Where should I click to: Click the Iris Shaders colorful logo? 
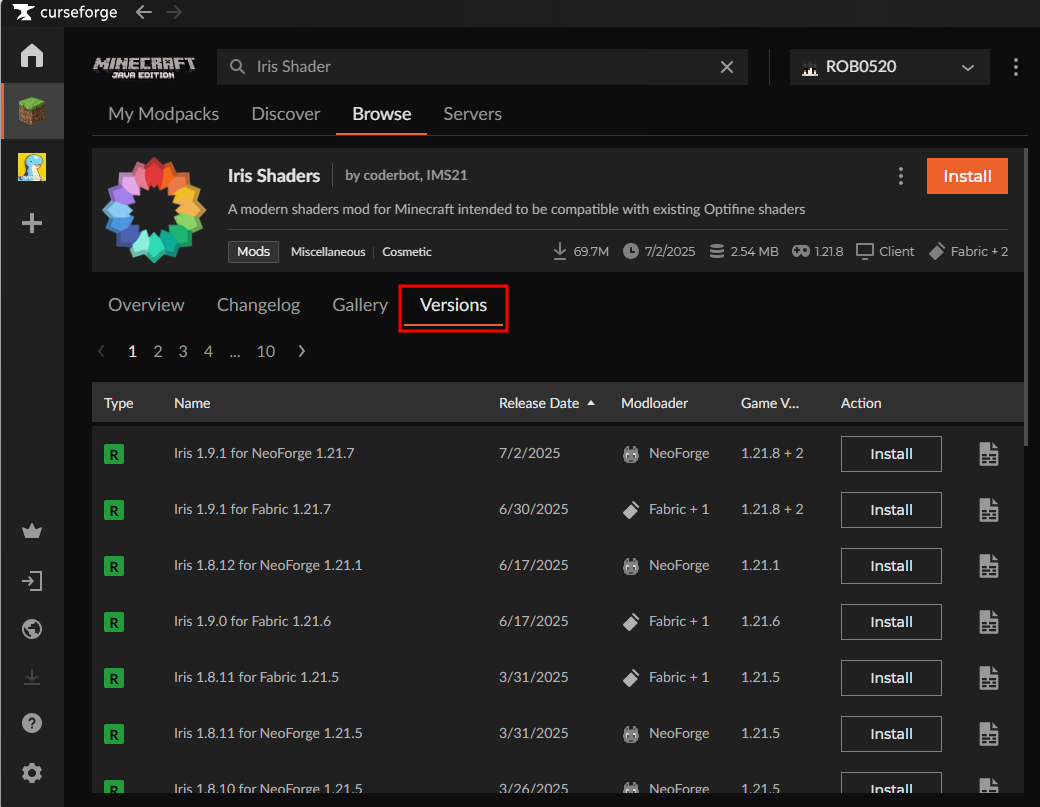click(154, 210)
